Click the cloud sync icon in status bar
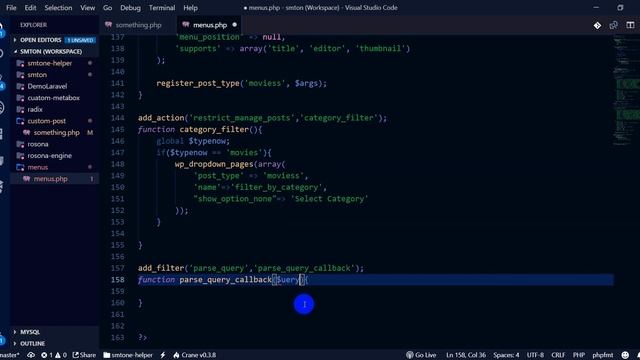 [31, 355]
